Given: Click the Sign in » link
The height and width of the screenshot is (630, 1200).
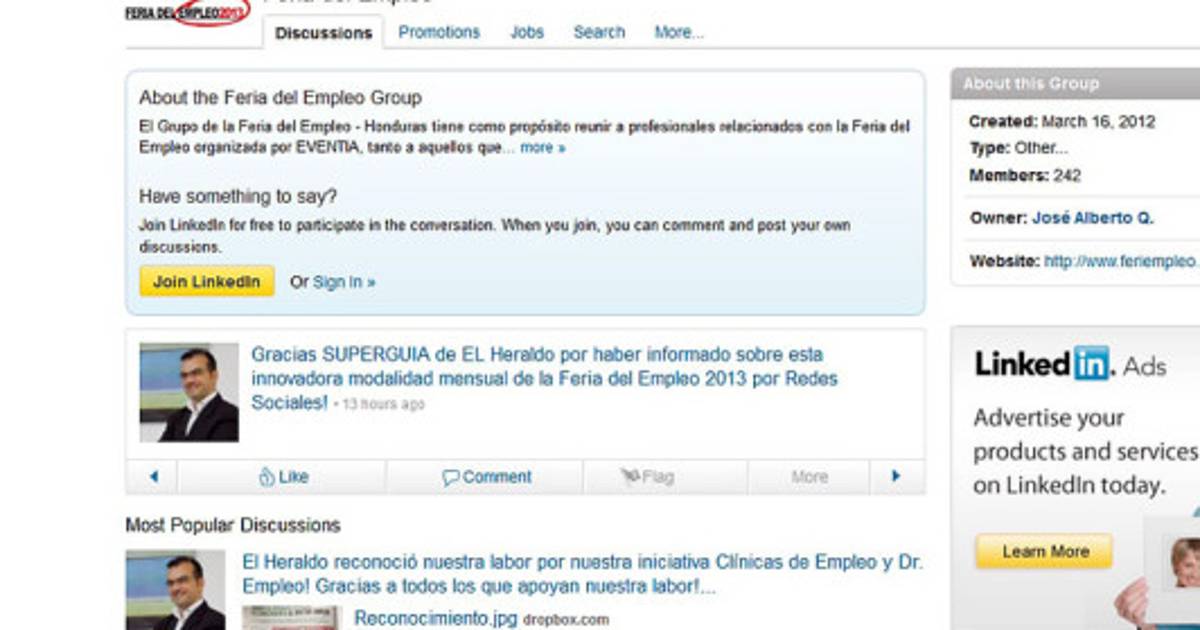Looking at the screenshot, I should click(x=344, y=282).
